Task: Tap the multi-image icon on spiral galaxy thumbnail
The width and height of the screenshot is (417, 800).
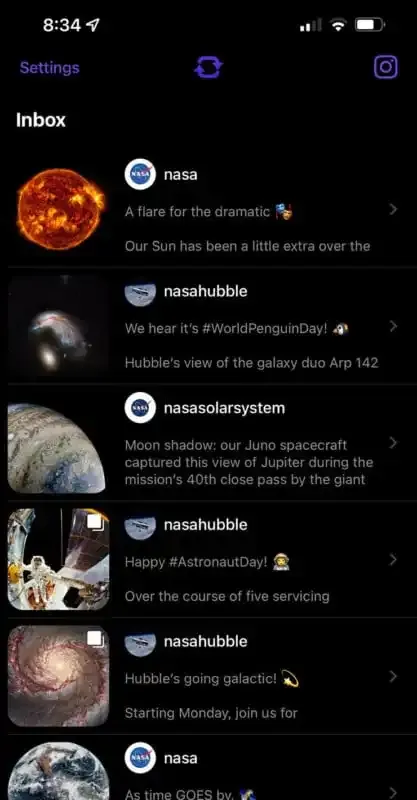Action: pos(95,638)
